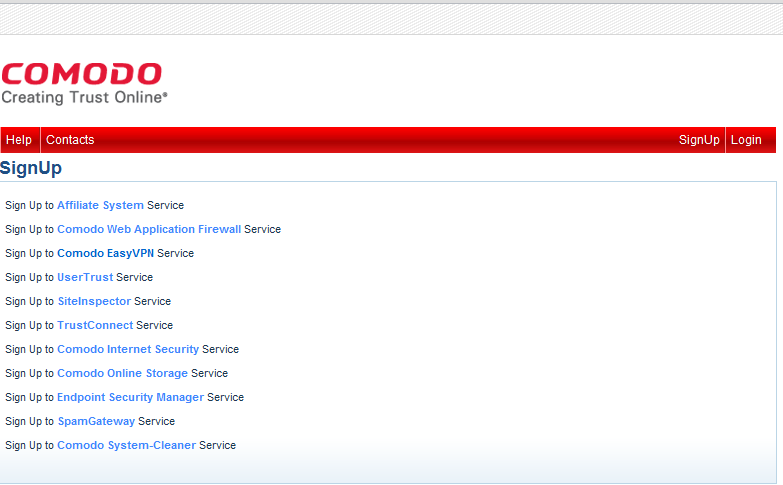Open the TrustConnect link
The width and height of the screenshot is (783, 485).
95,325
